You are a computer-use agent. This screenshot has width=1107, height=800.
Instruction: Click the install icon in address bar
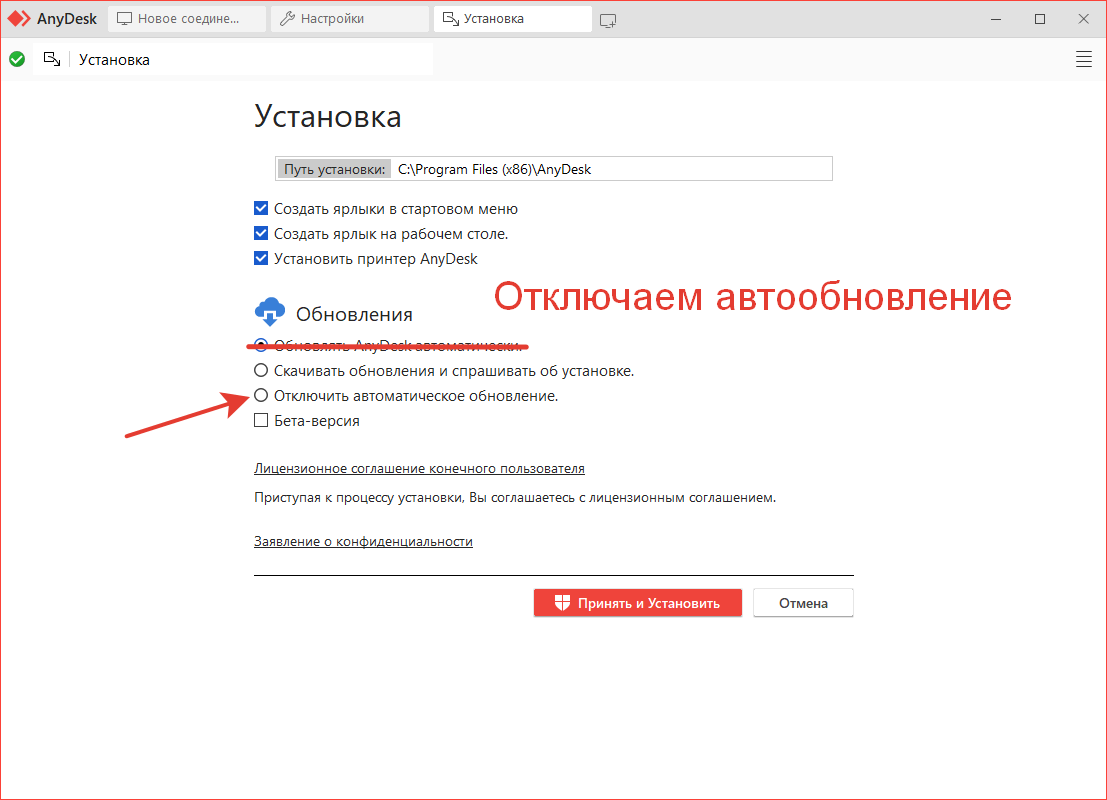[52, 59]
